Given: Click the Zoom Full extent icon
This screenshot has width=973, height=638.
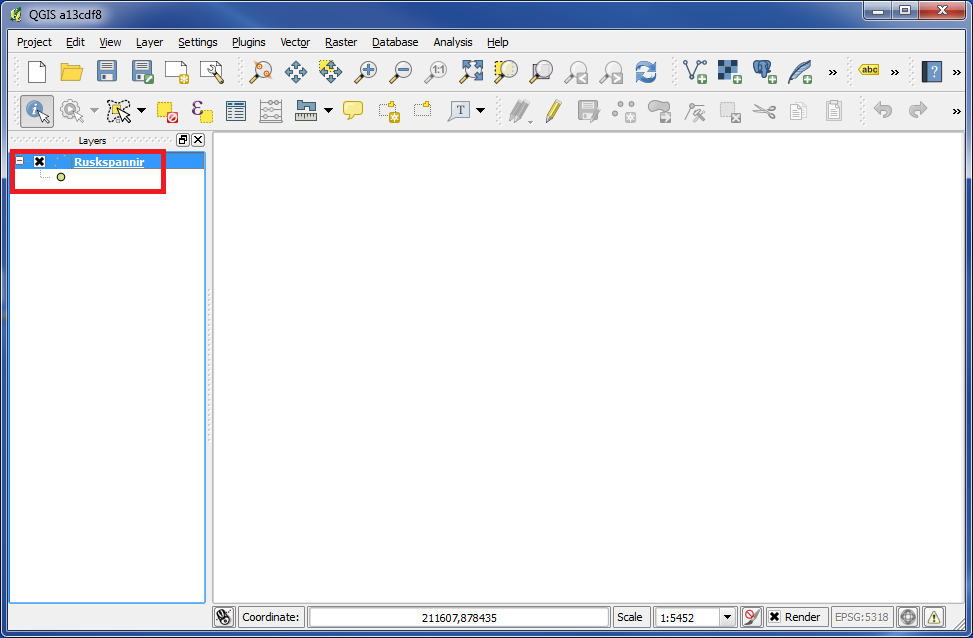Looking at the screenshot, I should (x=471, y=72).
